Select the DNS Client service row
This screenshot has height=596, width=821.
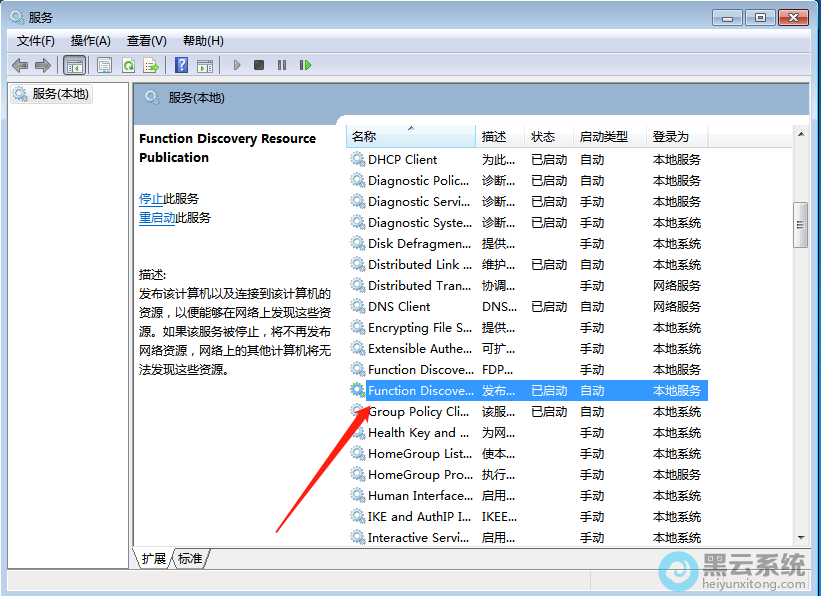pos(399,307)
